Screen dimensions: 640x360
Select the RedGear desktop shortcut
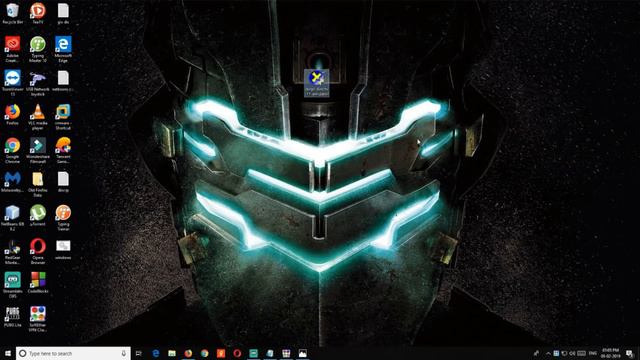point(13,252)
